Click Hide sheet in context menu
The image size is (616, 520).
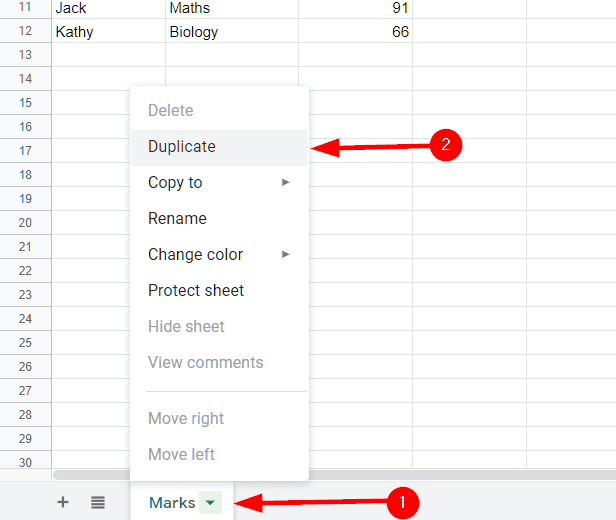point(186,326)
